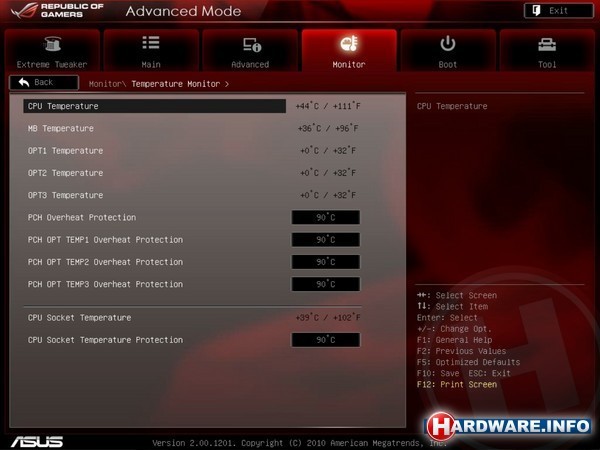
Task: Open the Advanced tab
Action: pyautogui.click(x=250, y=50)
